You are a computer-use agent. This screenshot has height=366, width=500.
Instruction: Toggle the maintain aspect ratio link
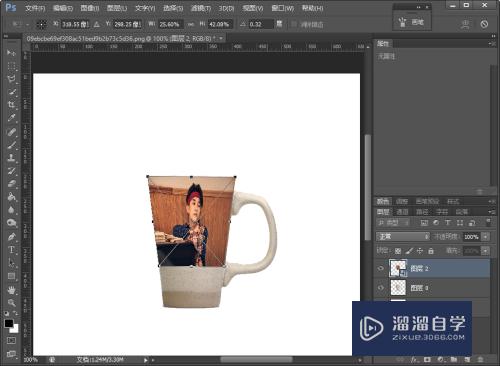[191, 24]
